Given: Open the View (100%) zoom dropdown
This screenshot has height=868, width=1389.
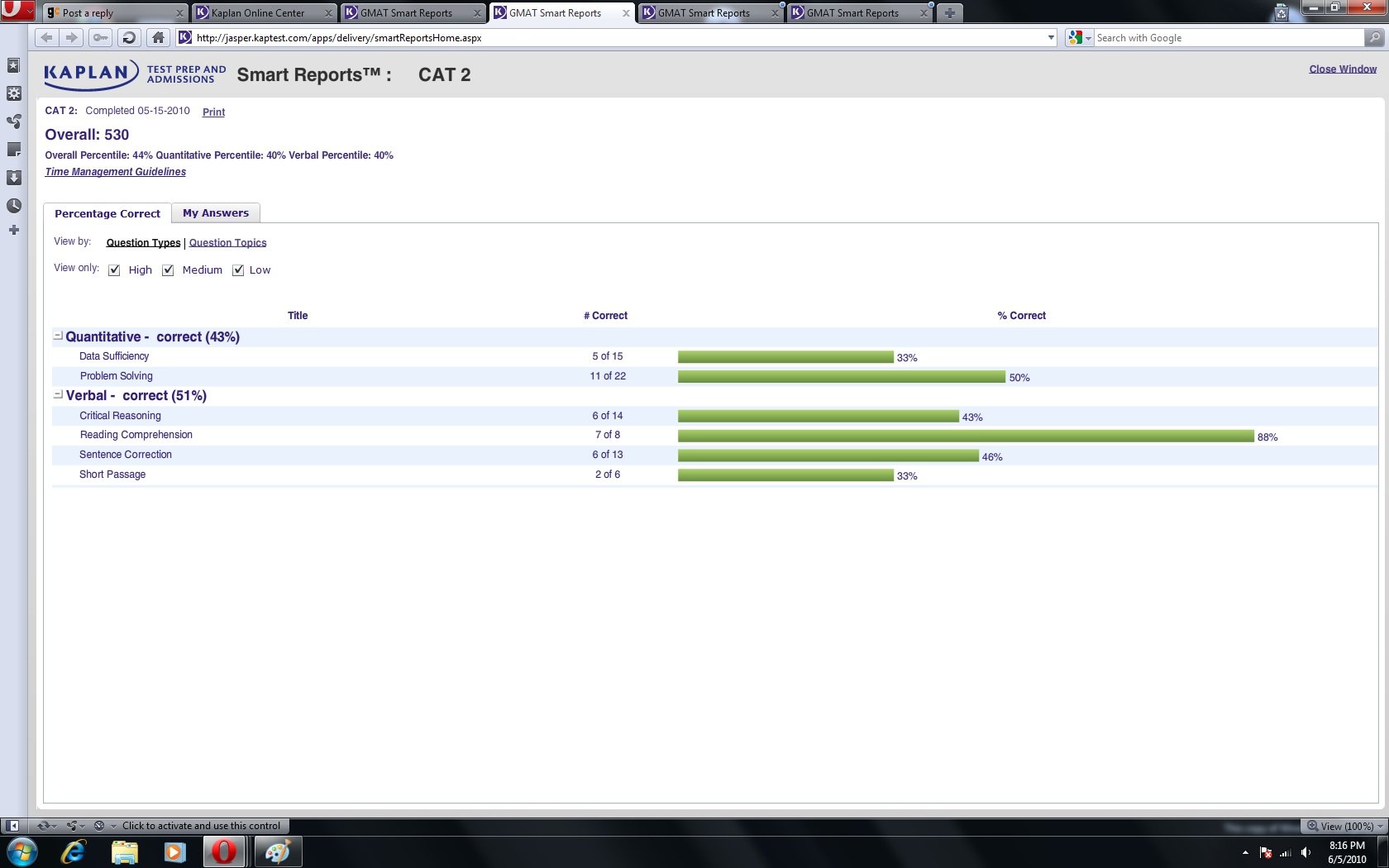Looking at the screenshot, I should (1345, 826).
